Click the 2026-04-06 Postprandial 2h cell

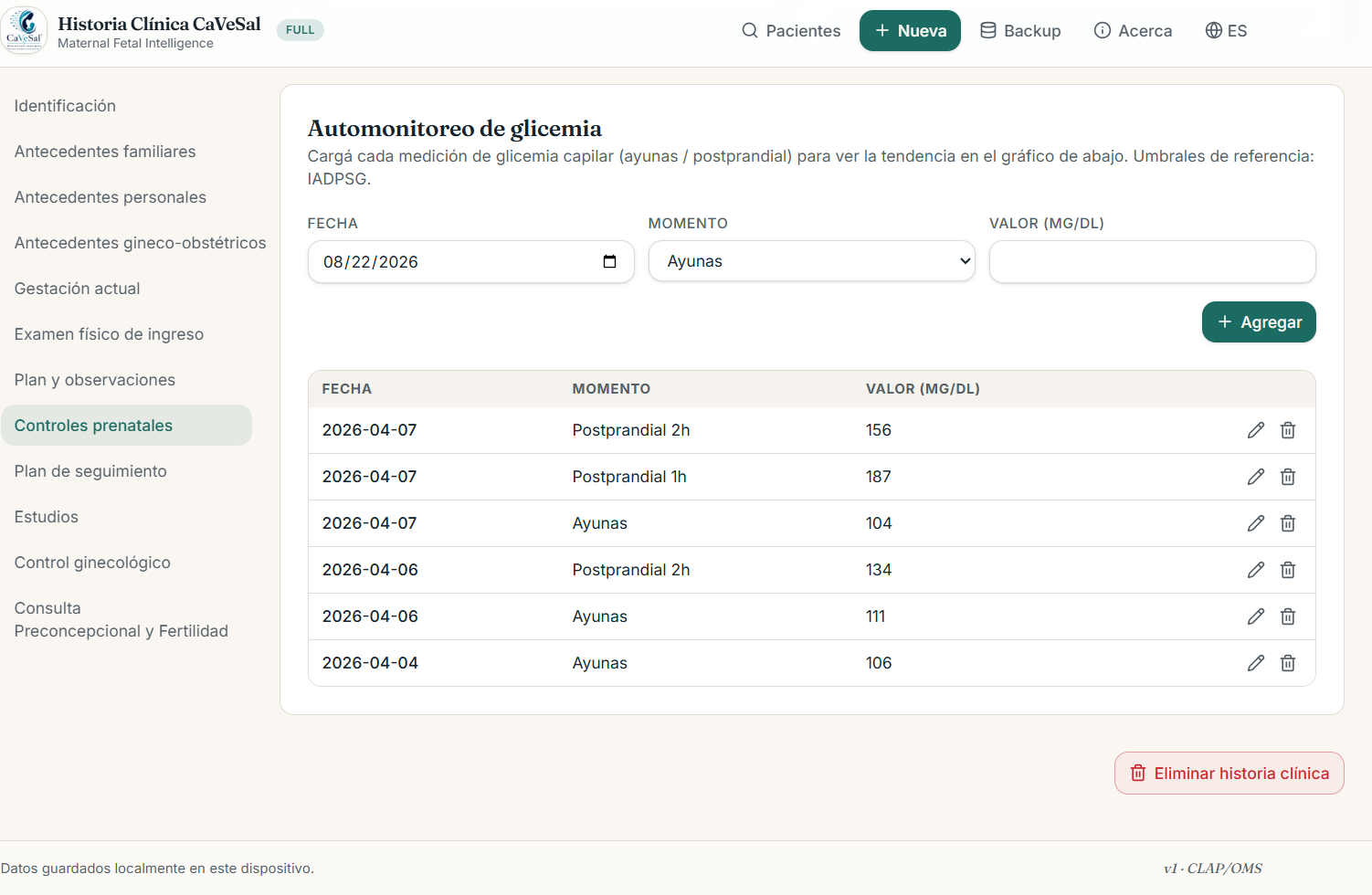pyautogui.click(x=631, y=570)
